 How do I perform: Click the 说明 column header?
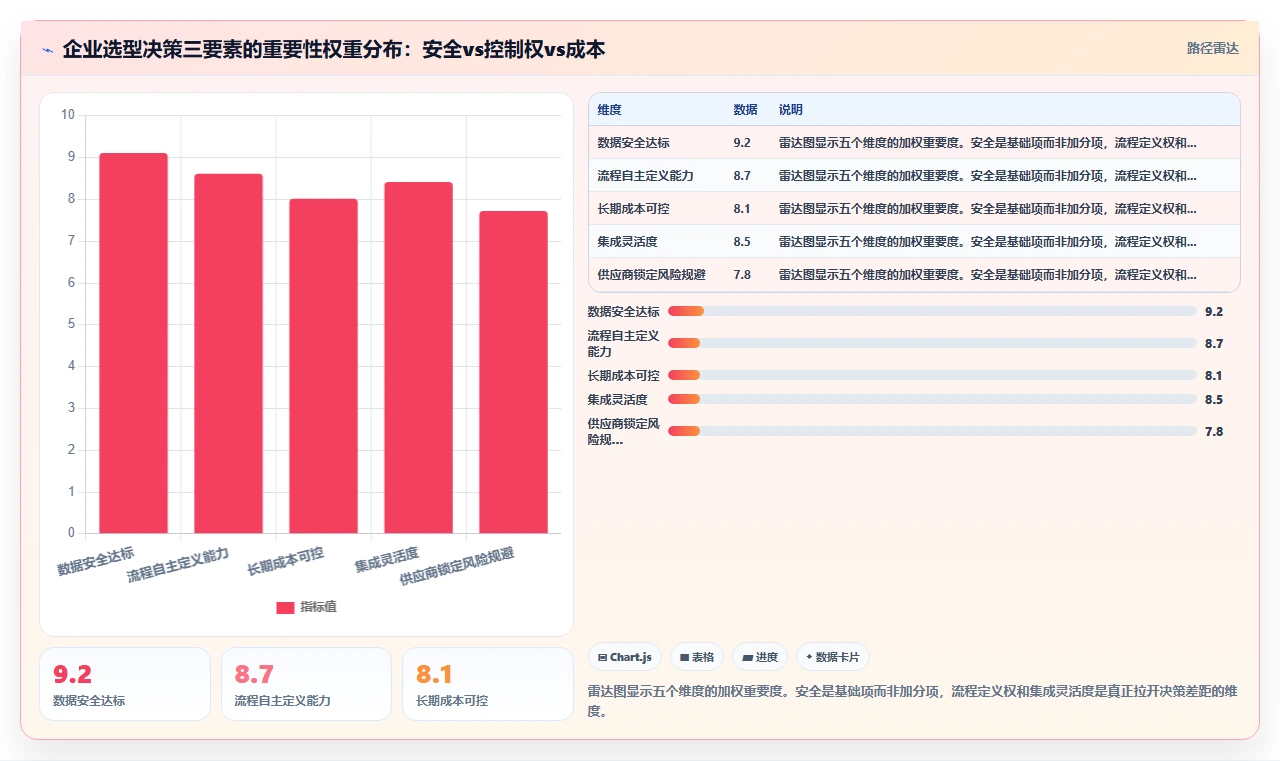(x=791, y=110)
